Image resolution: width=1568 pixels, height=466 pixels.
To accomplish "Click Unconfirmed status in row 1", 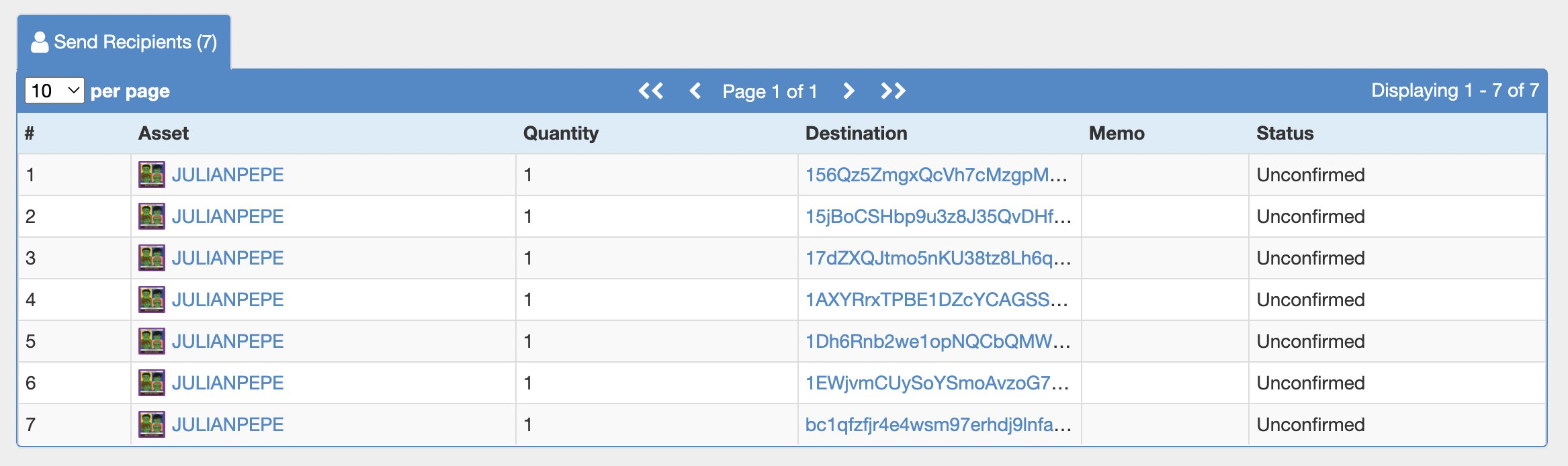I will click(x=1311, y=175).
